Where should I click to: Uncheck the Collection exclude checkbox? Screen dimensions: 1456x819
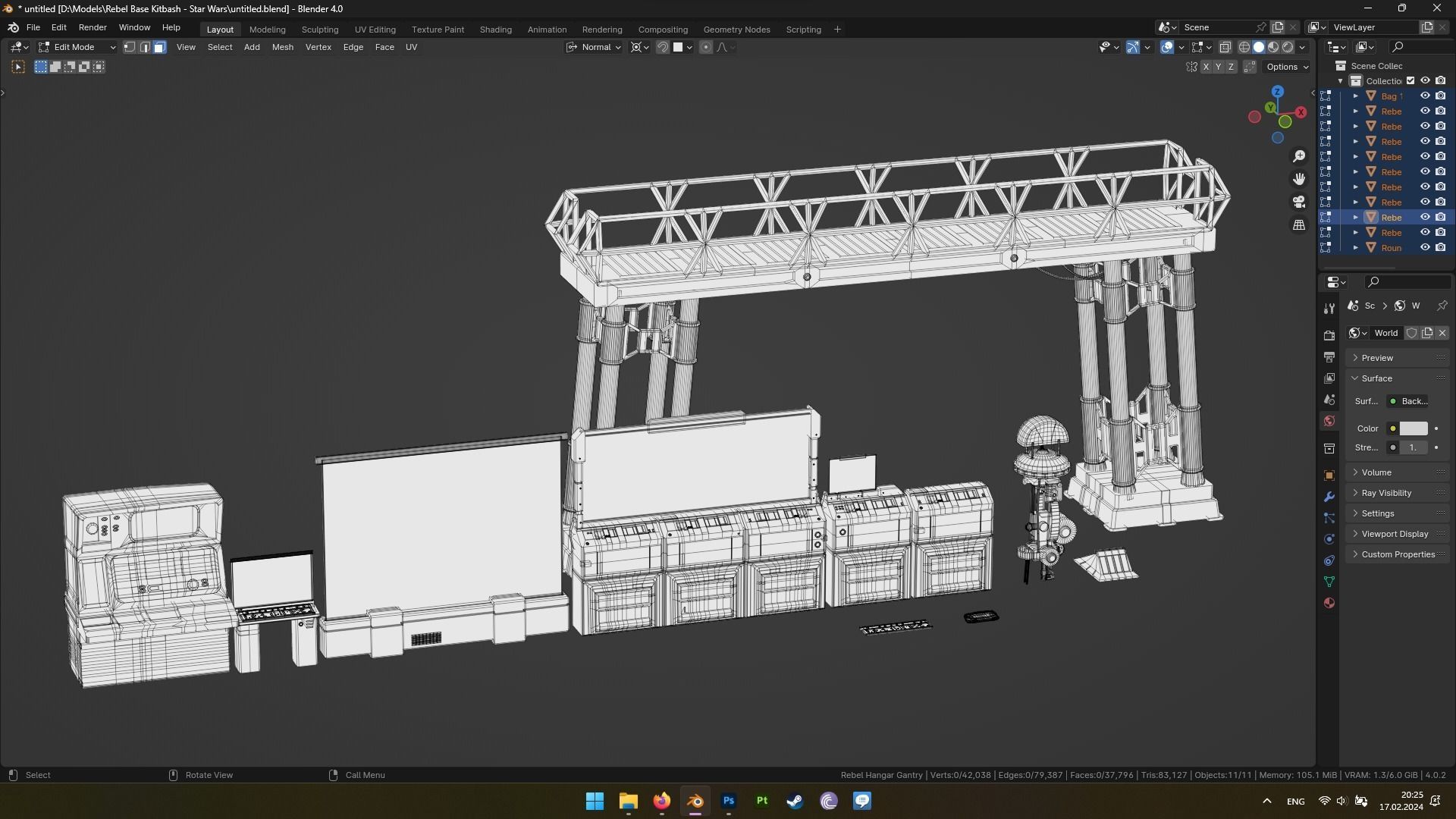click(x=1410, y=81)
